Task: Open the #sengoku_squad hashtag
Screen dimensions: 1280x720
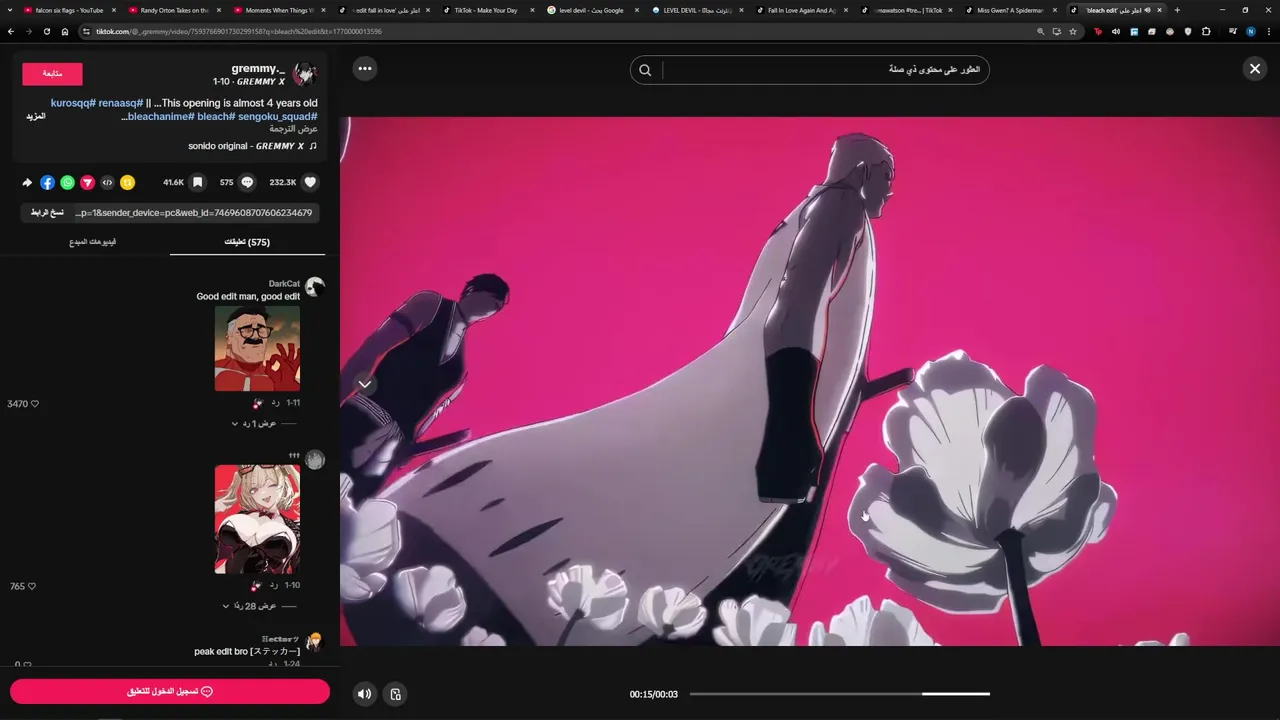Action: tap(278, 116)
